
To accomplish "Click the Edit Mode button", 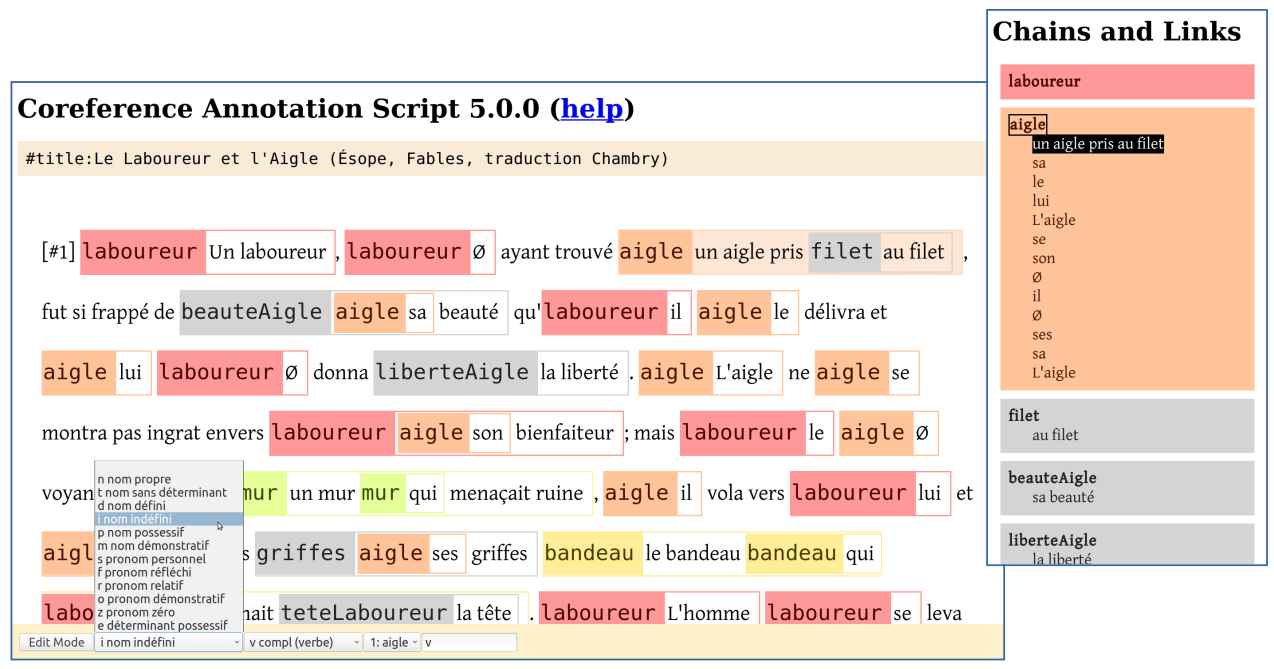I will tap(55, 642).
